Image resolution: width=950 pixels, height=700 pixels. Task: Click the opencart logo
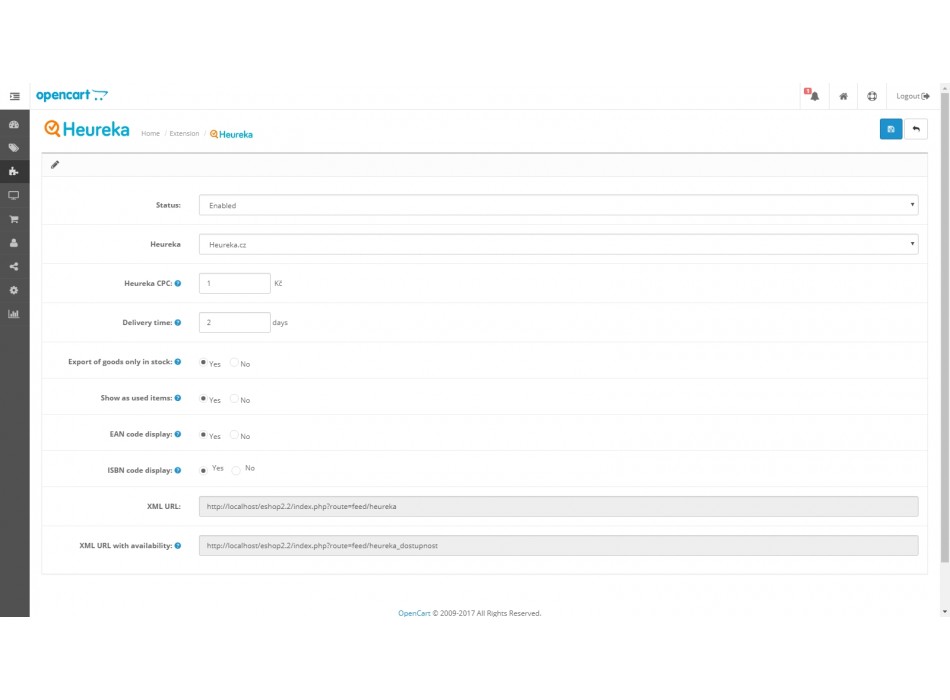point(71,95)
